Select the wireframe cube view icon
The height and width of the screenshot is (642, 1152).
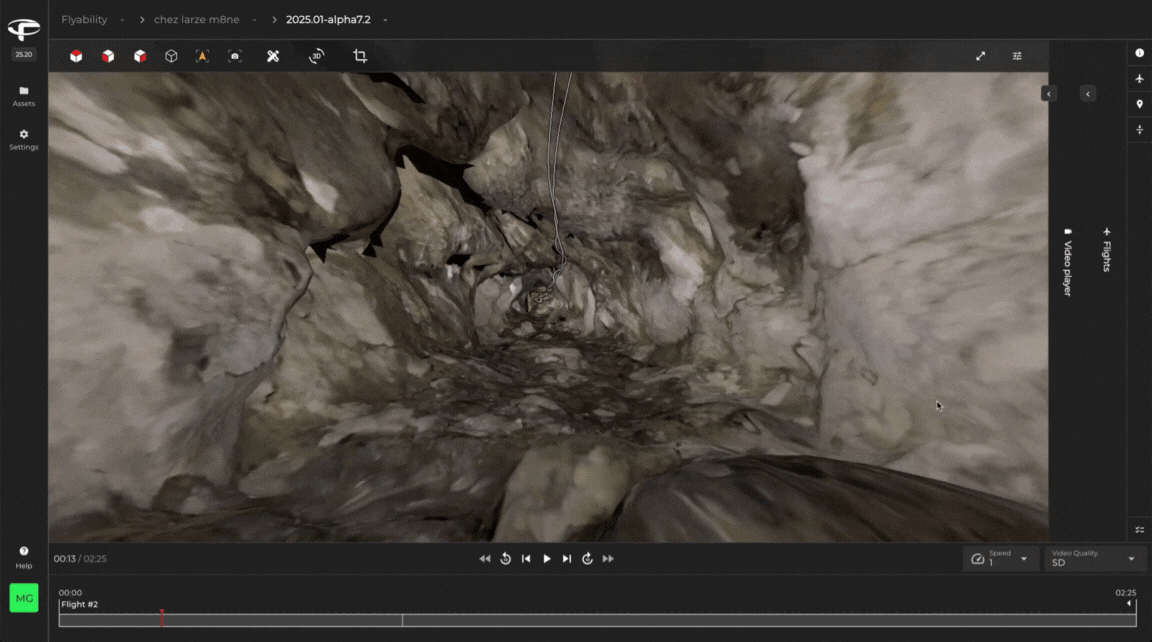tap(171, 57)
